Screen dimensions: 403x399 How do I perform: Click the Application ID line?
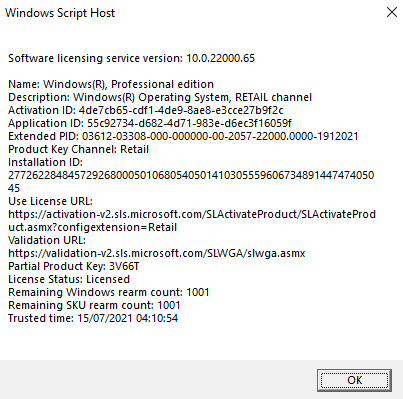pos(150,123)
